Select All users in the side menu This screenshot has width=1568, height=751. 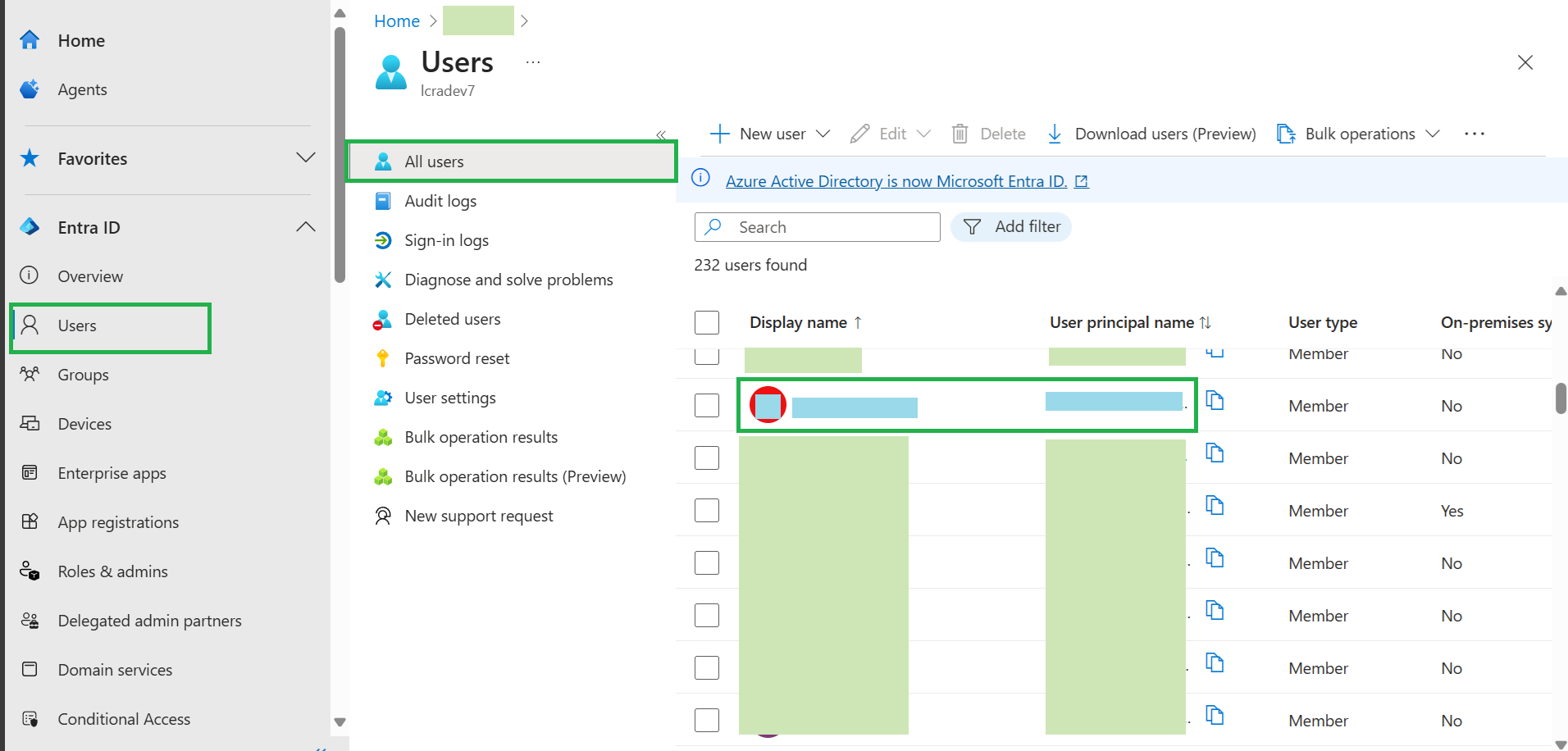pos(512,162)
